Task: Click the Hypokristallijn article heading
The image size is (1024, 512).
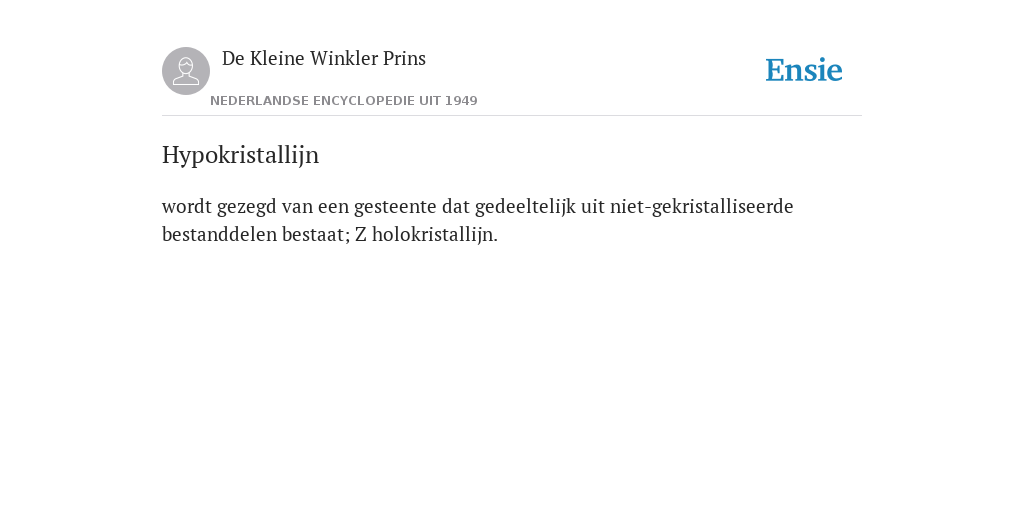Action: click(240, 155)
